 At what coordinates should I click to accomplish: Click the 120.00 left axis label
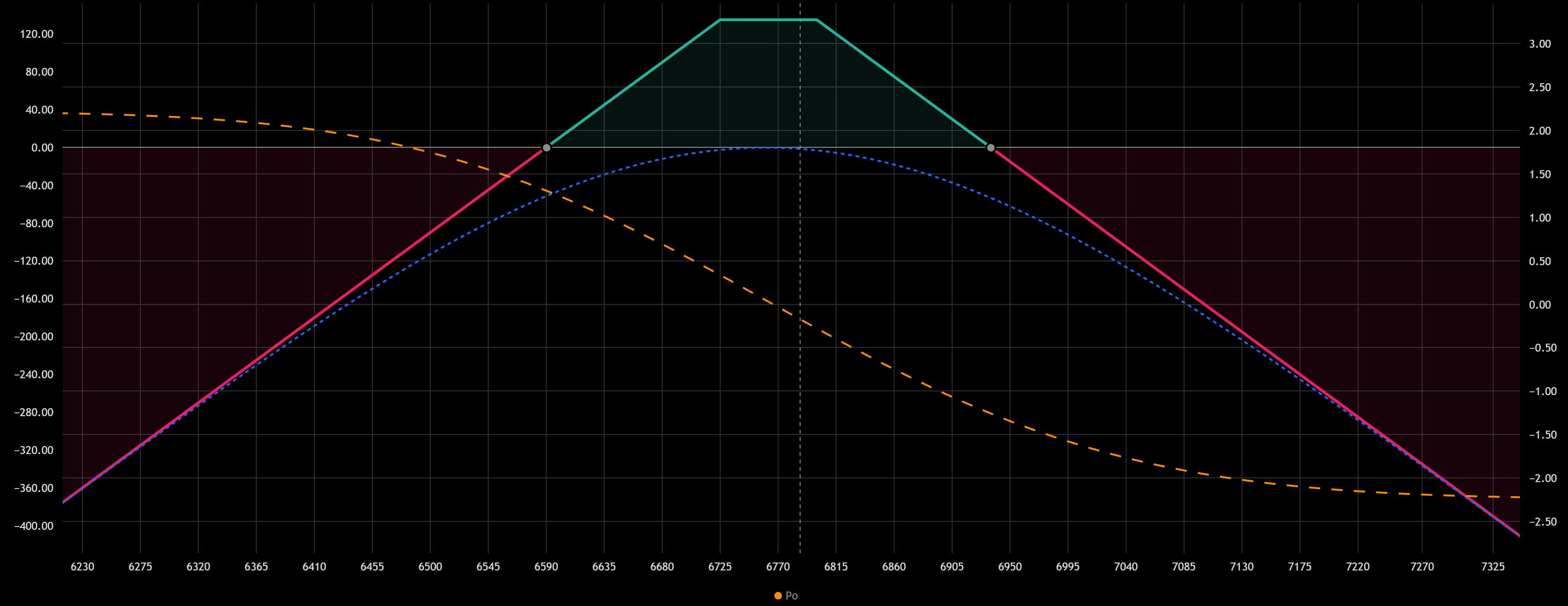[36, 34]
